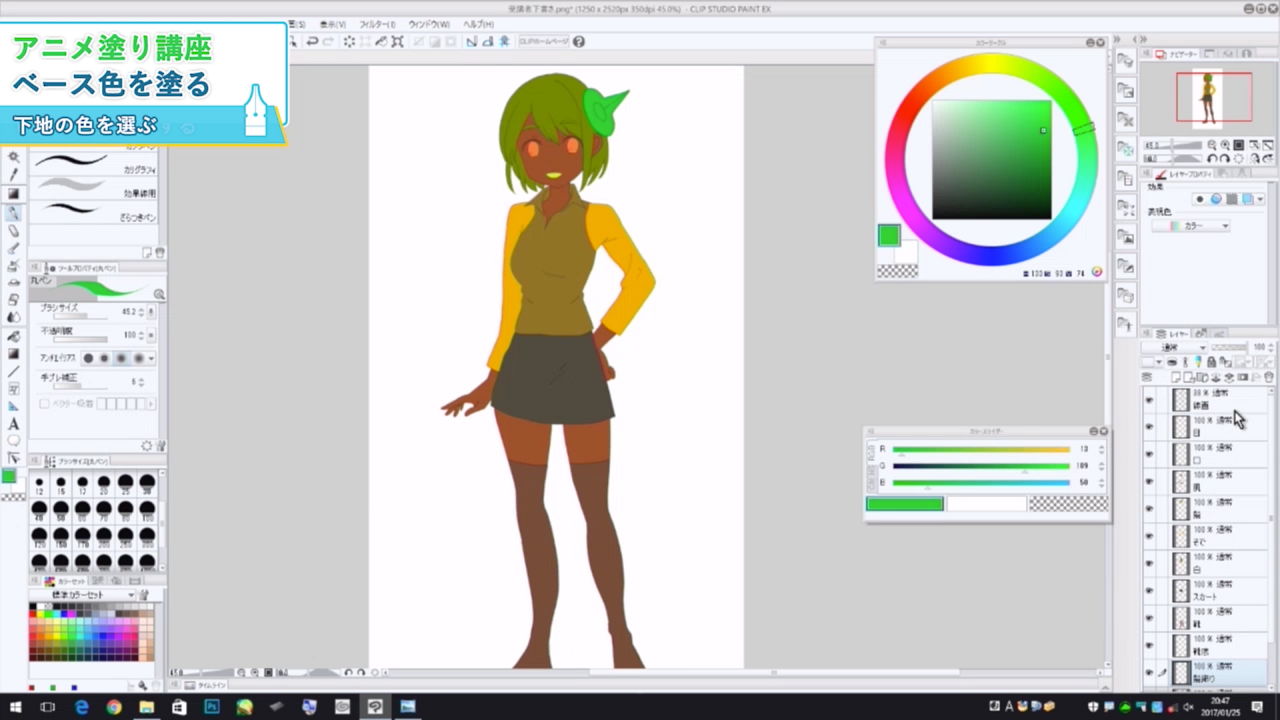Click the green G slider in color slider panel

(x=980, y=466)
